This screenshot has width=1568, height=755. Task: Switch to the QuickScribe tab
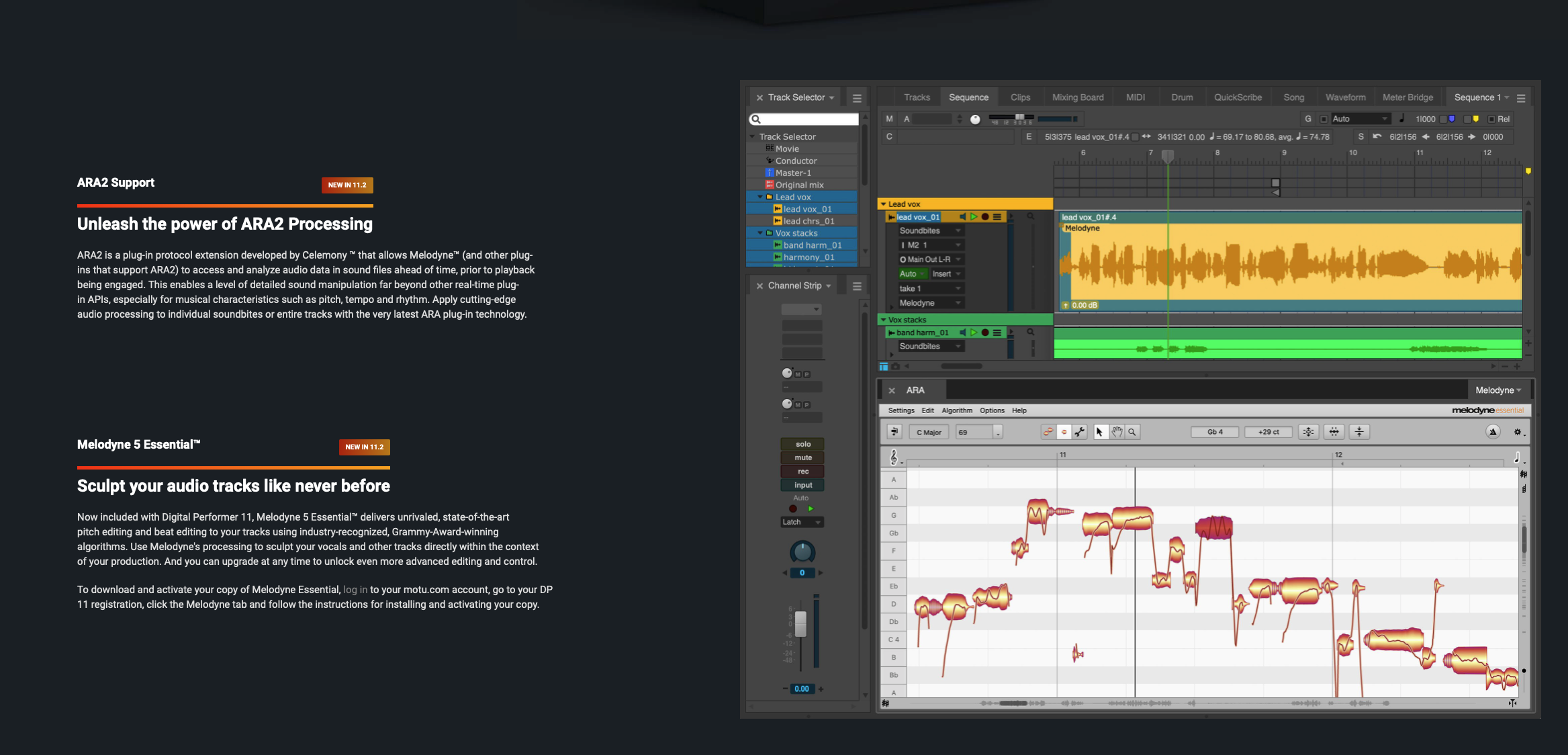(1238, 97)
